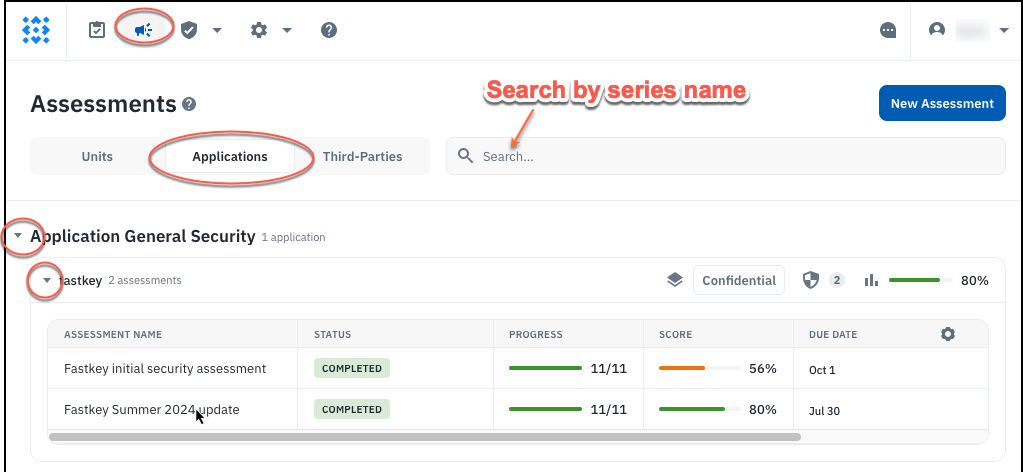1023x472 pixels.
Task: Open the question mark help icon in top bar
Action: [x=329, y=30]
